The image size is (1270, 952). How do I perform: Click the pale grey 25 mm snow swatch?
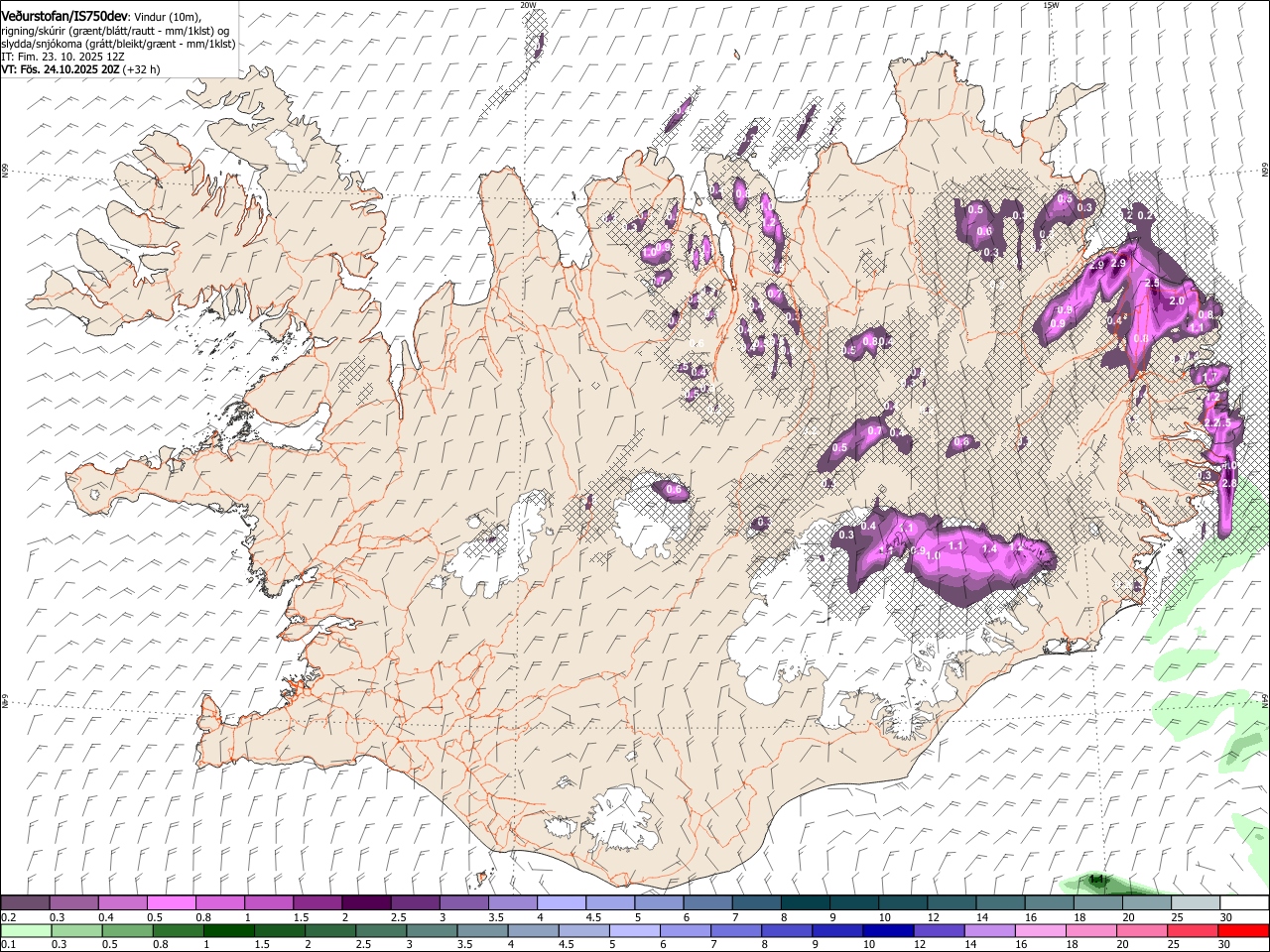[x=1196, y=902]
